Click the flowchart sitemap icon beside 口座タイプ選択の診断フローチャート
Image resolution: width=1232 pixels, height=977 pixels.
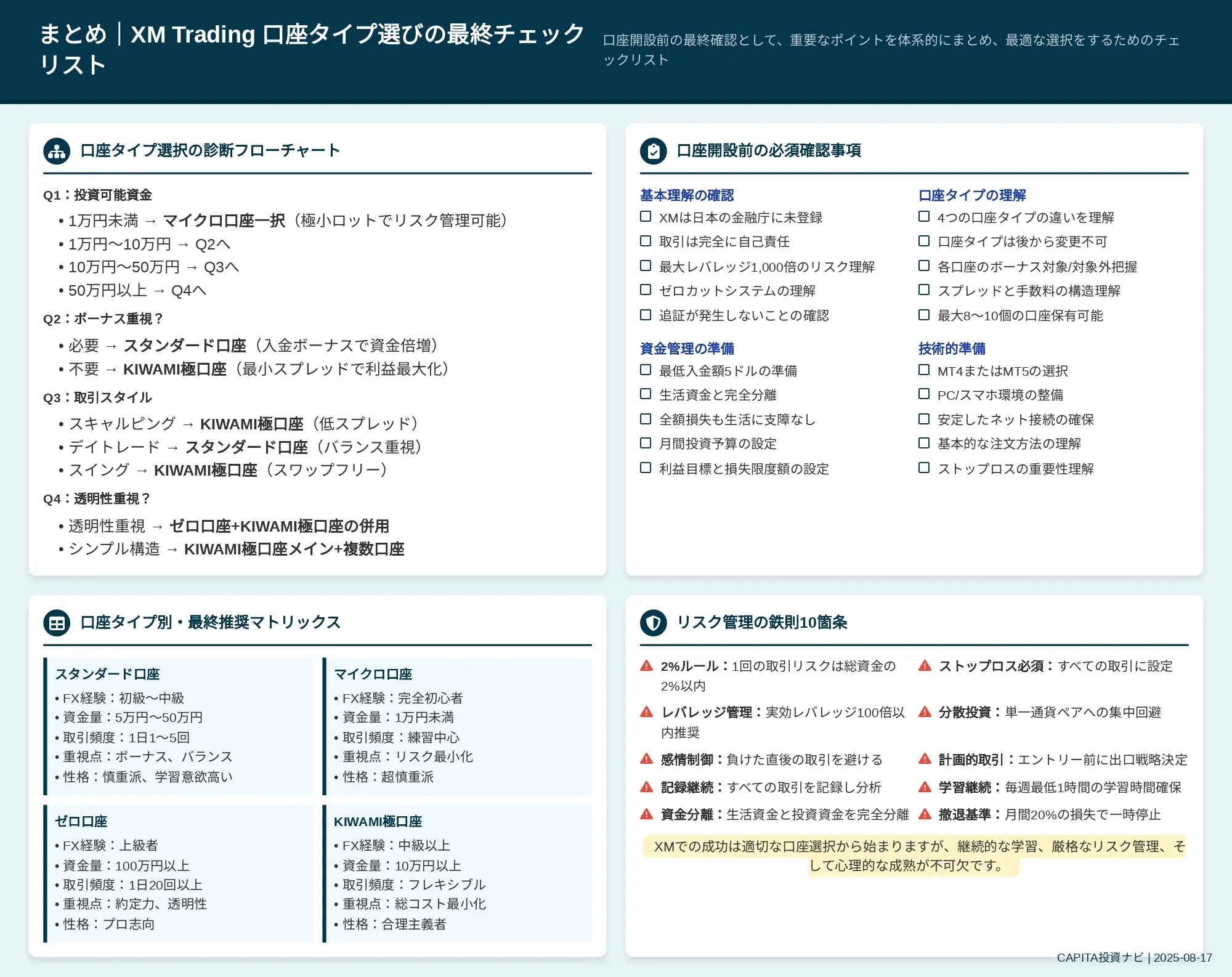pyautogui.click(x=57, y=151)
